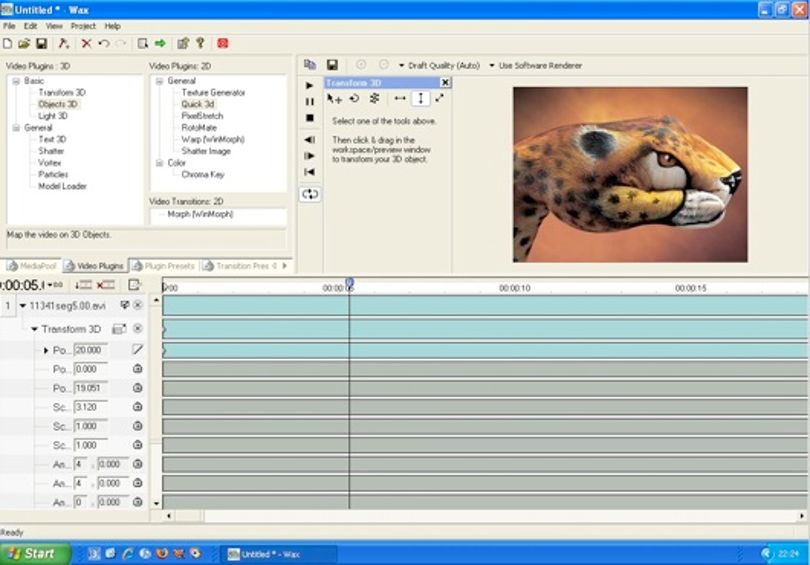
Task: Click the green arrow render icon
Action: [160, 43]
